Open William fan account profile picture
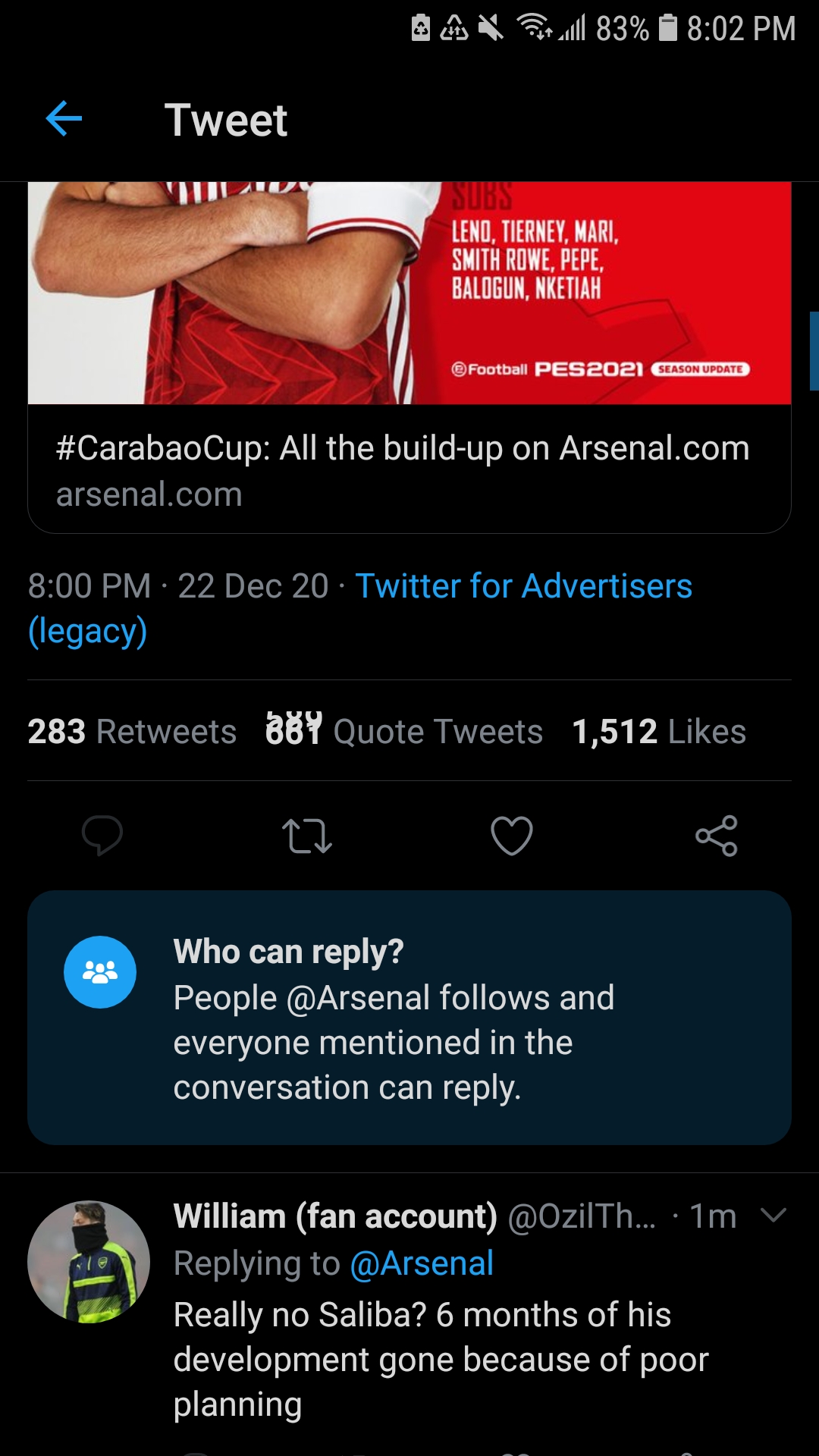This screenshot has width=819, height=1456. click(89, 1262)
